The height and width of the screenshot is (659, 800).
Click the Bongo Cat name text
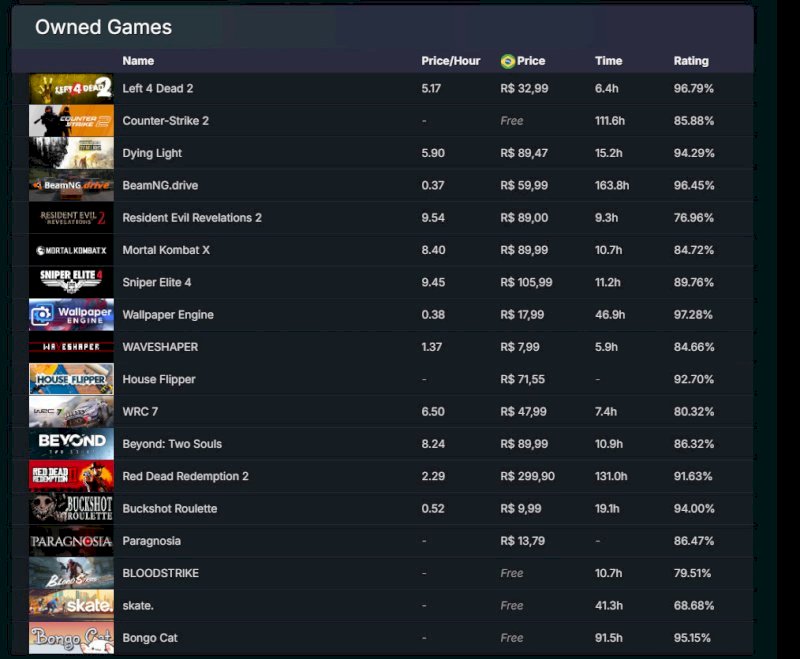[150, 638]
